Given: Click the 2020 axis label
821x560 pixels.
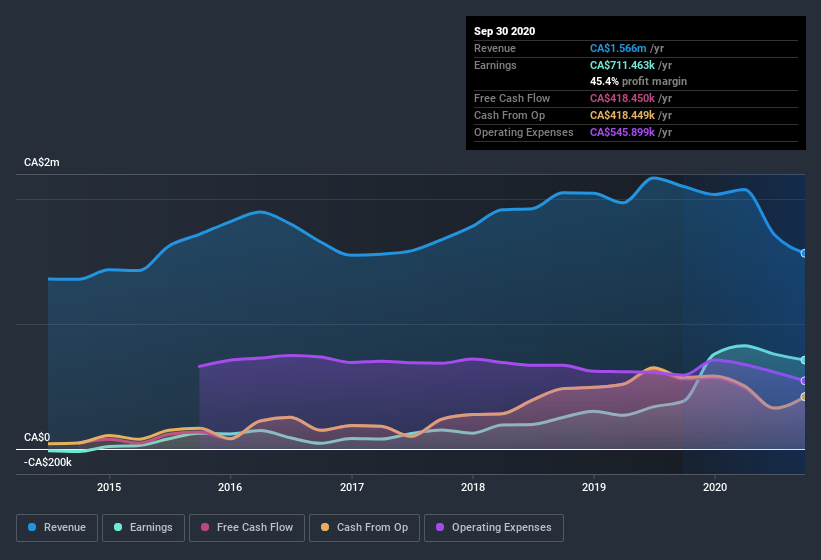Looking at the screenshot, I should pos(715,487).
